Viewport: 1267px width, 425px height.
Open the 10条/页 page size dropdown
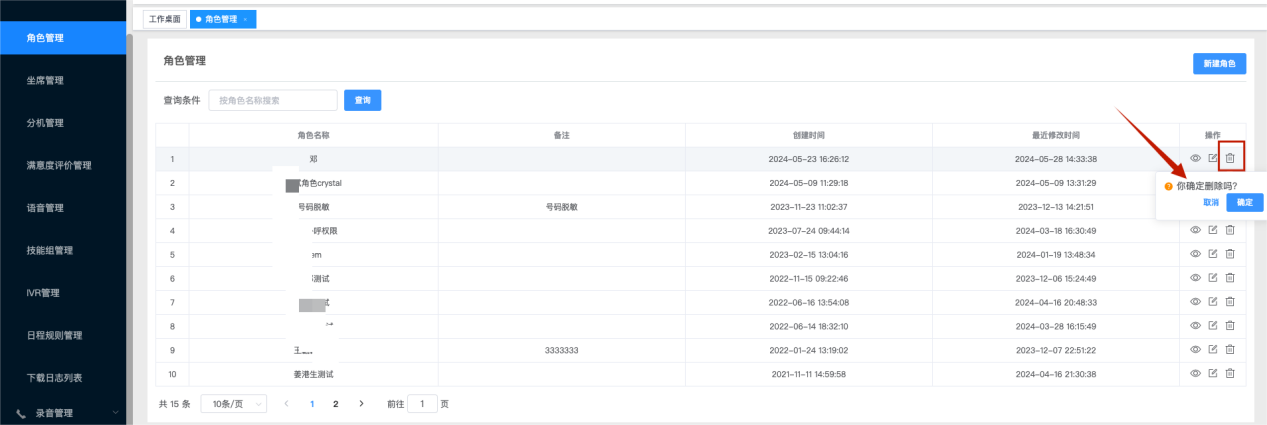pos(234,404)
